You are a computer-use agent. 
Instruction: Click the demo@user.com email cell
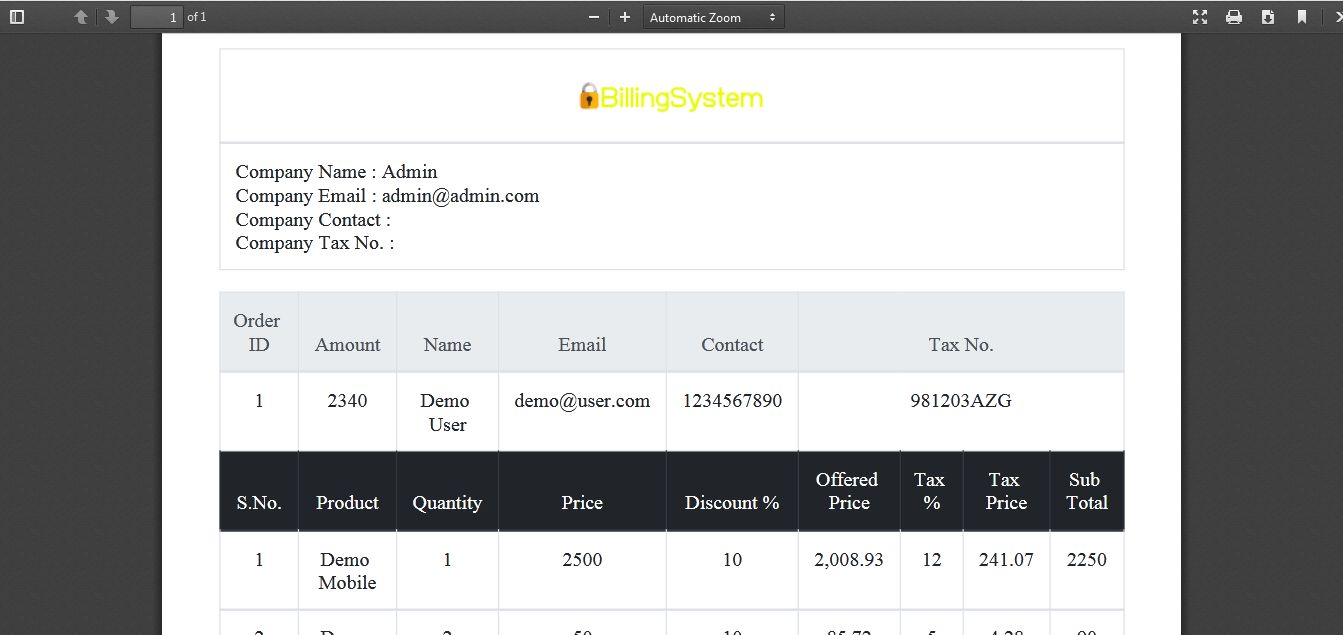pos(582,401)
